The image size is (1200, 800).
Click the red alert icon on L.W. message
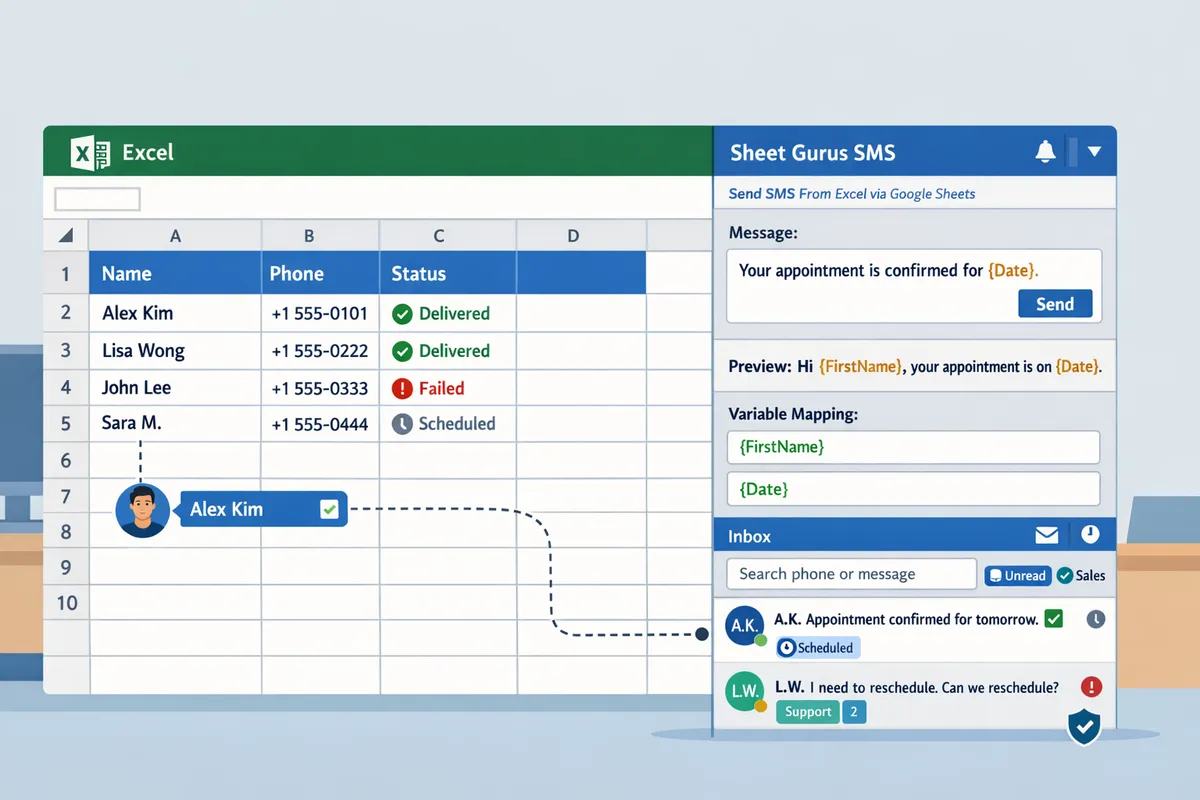tap(1092, 687)
